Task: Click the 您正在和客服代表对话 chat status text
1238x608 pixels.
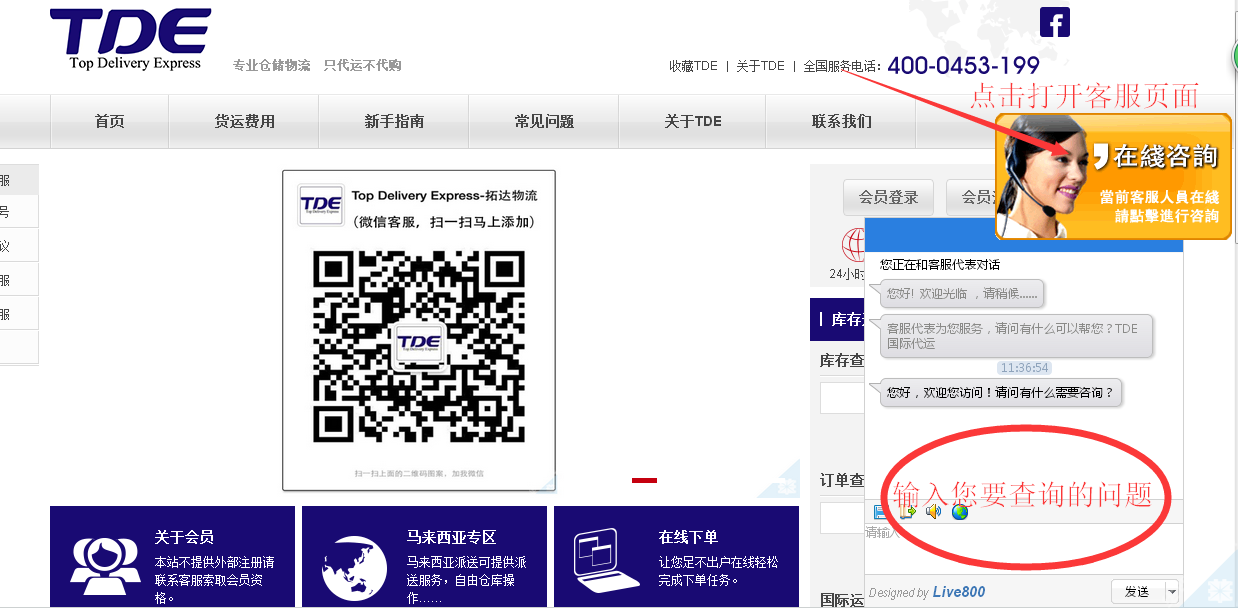Action: click(x=940, y=265)
